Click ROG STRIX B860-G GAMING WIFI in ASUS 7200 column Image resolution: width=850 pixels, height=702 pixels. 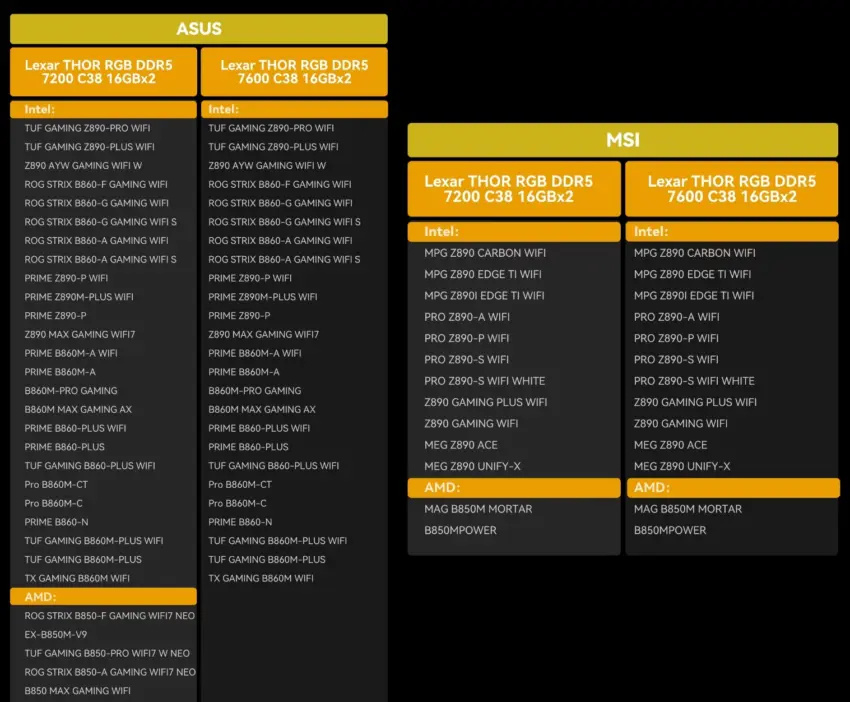click(96, 203)
